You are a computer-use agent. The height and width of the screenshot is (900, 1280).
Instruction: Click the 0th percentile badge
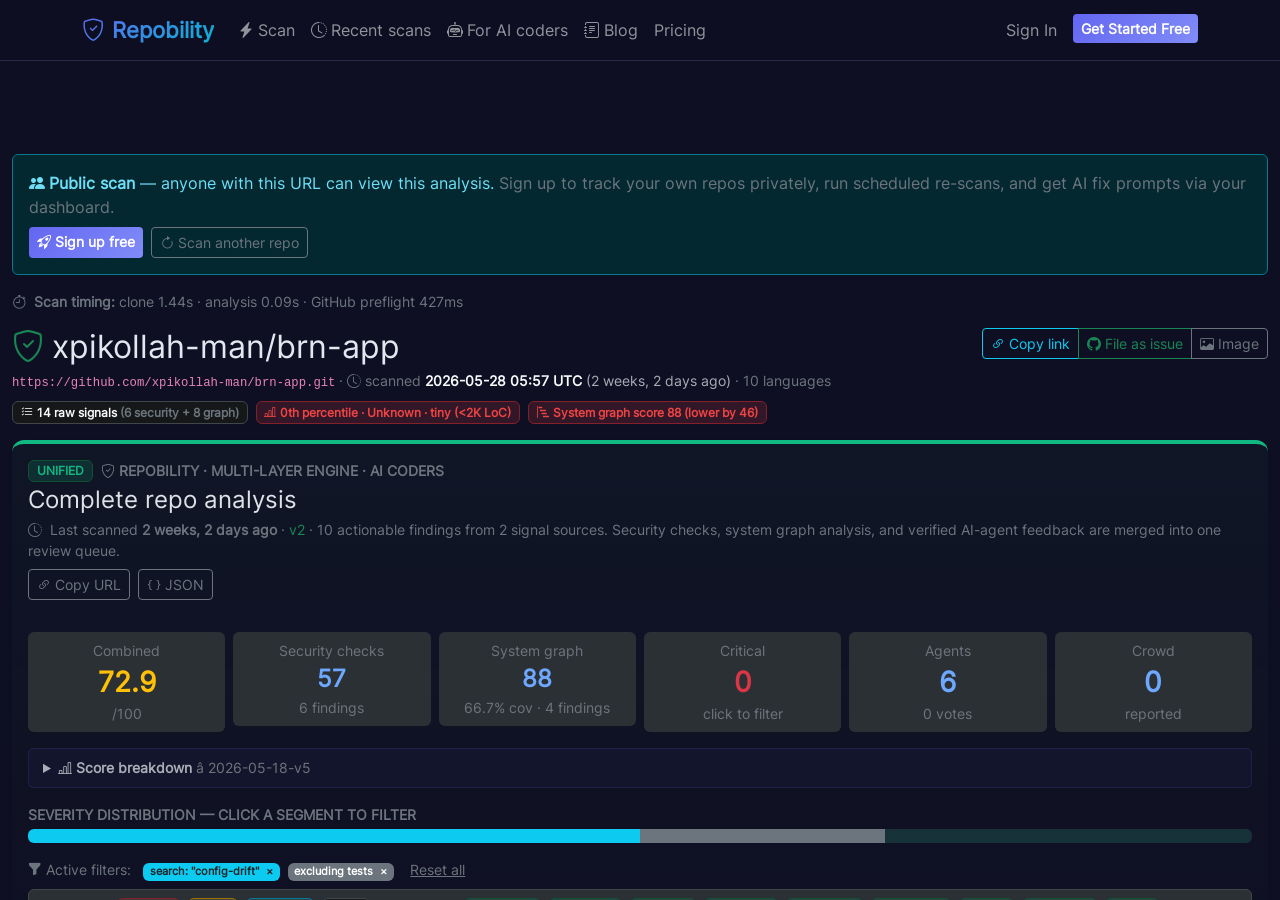click(388, 412)
